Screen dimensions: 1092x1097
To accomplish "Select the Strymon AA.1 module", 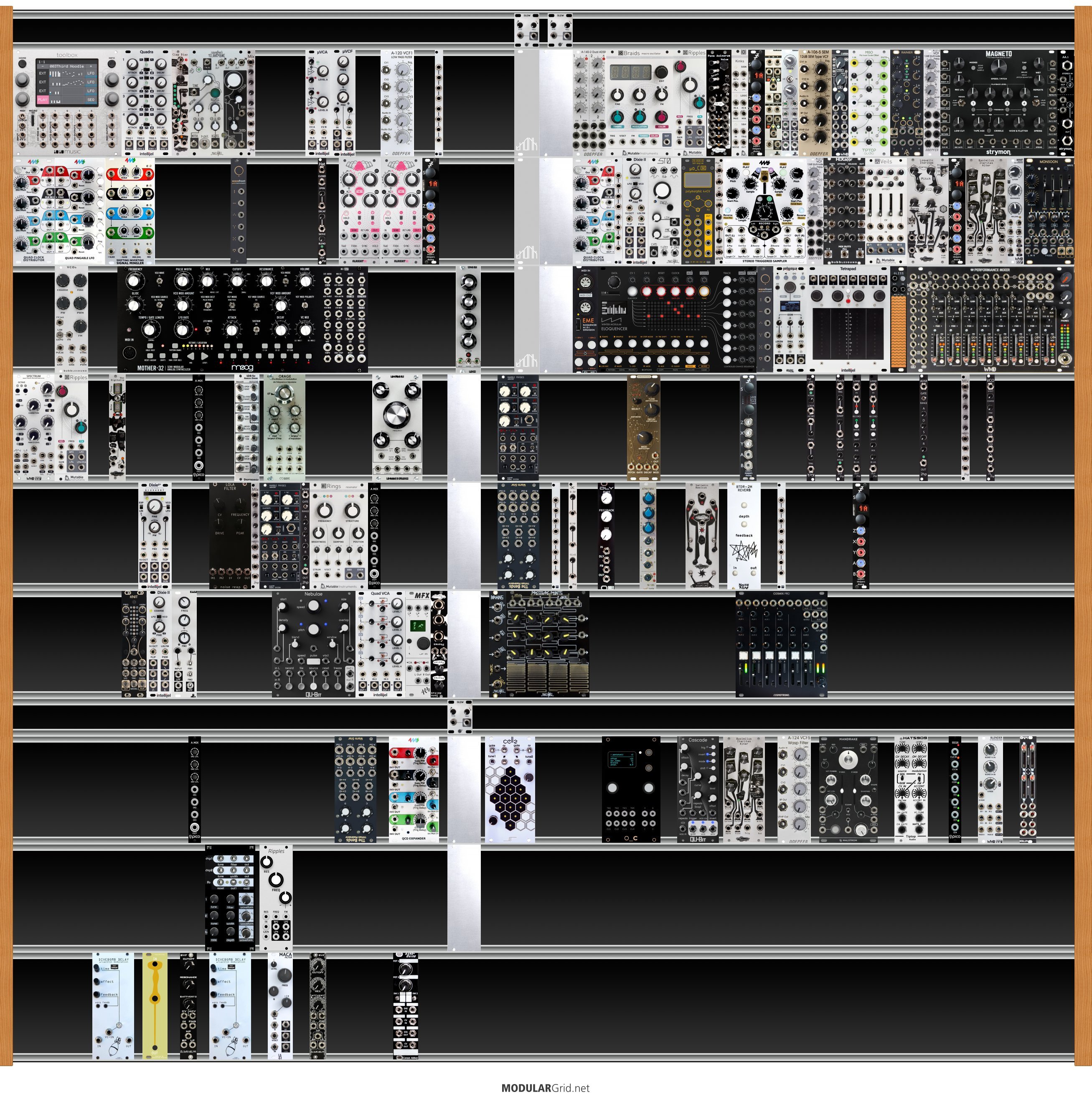I will tap(1066, 103).
